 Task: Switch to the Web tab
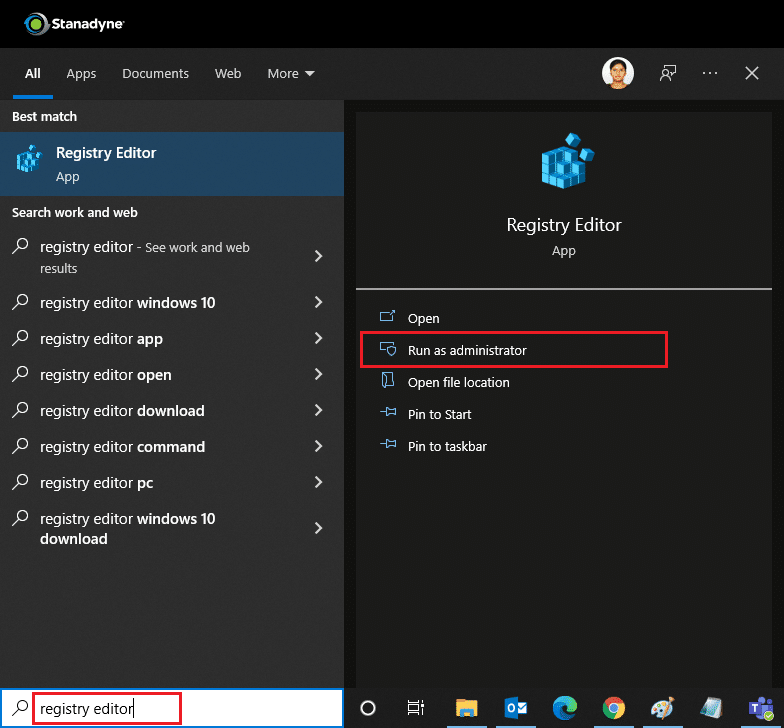point(228,74)
